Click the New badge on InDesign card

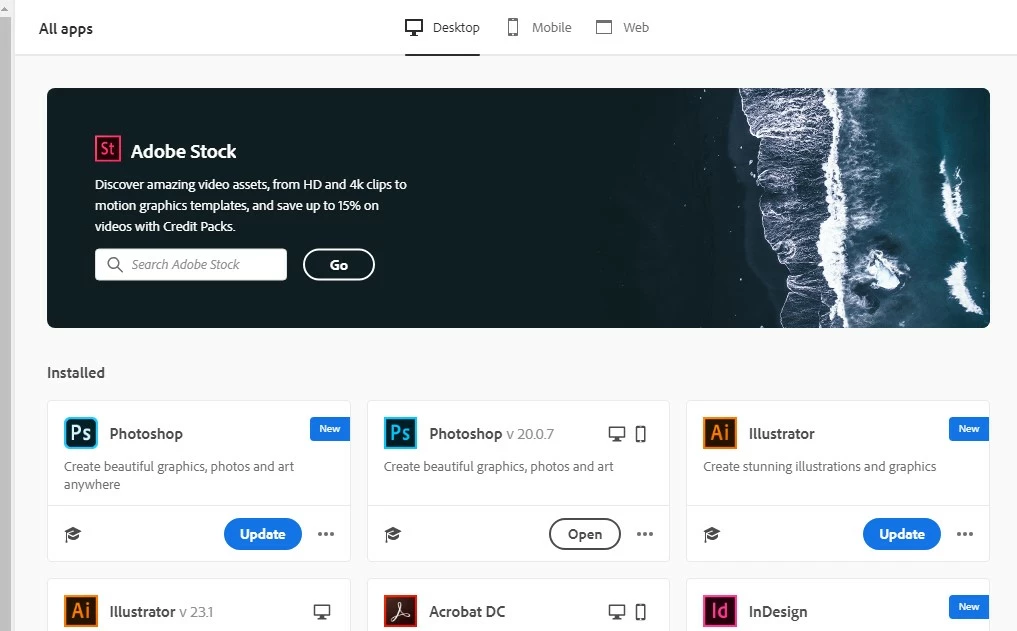click(x=969, y=607)
